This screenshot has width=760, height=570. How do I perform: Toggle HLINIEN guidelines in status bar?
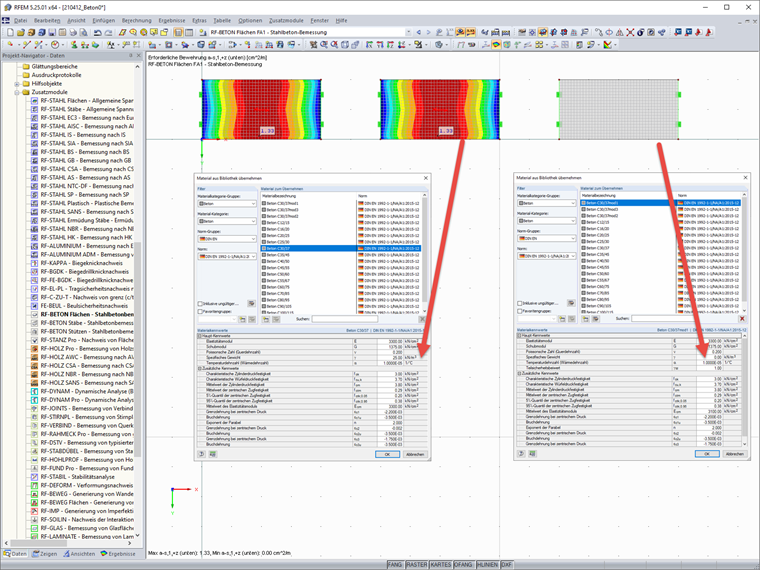tap(487, 565)
